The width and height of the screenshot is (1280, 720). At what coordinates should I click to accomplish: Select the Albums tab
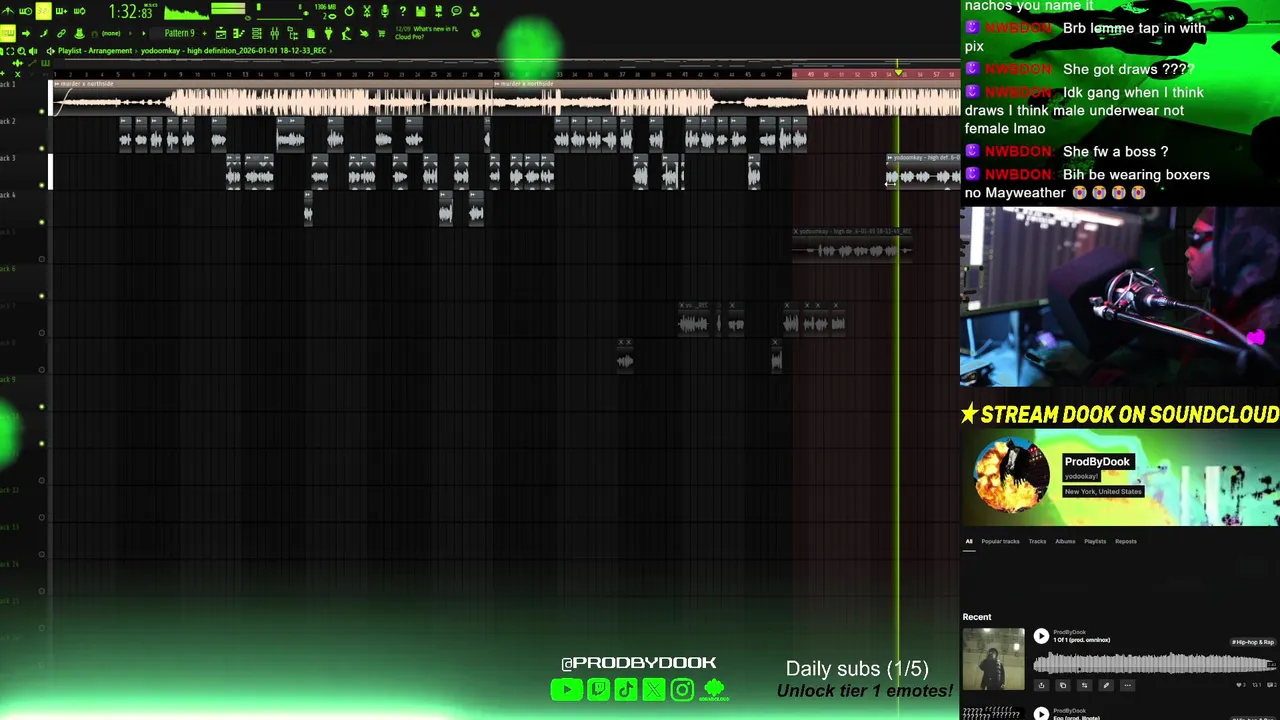coord(1065,541)
